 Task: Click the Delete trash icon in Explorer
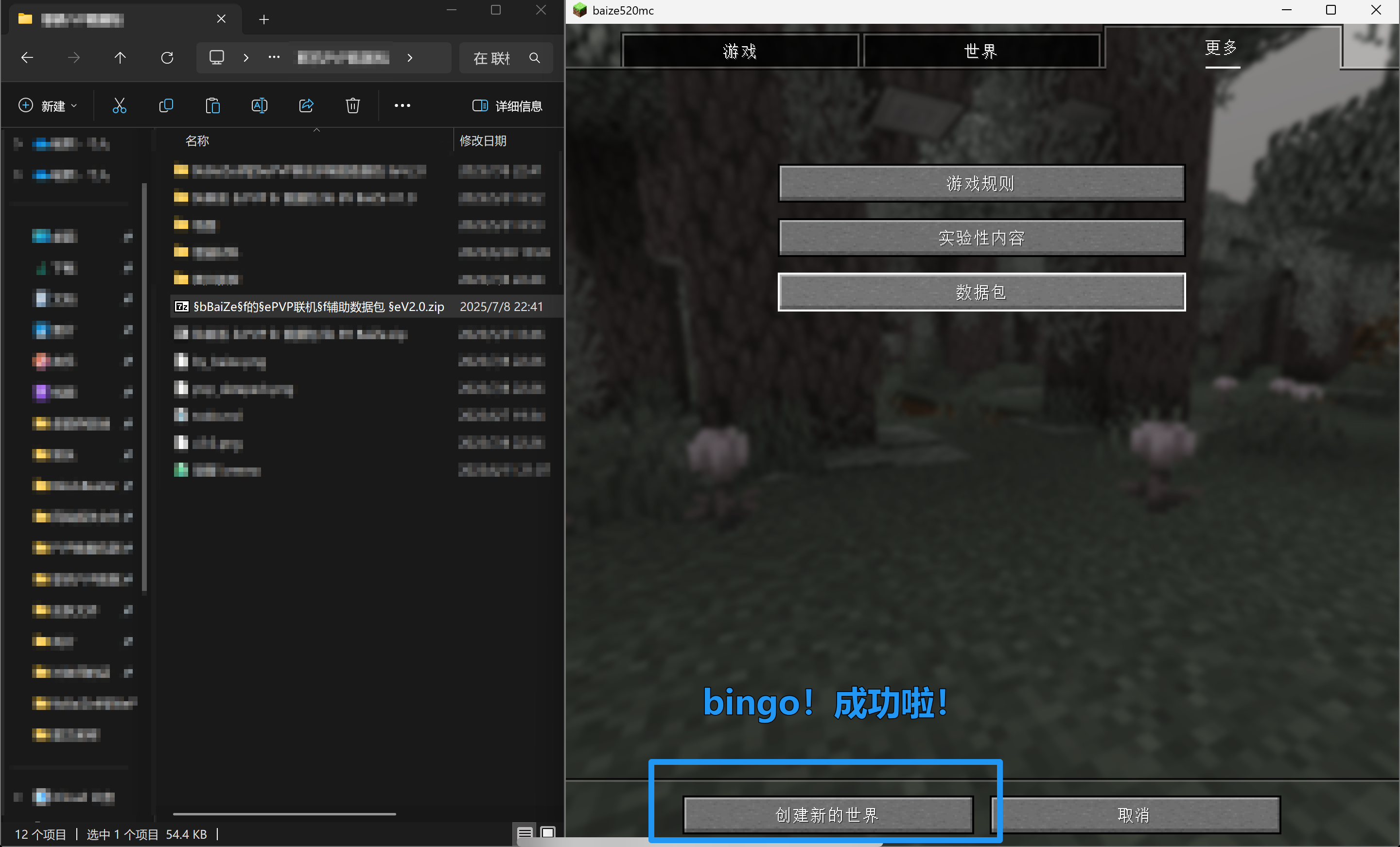(353, 105)
